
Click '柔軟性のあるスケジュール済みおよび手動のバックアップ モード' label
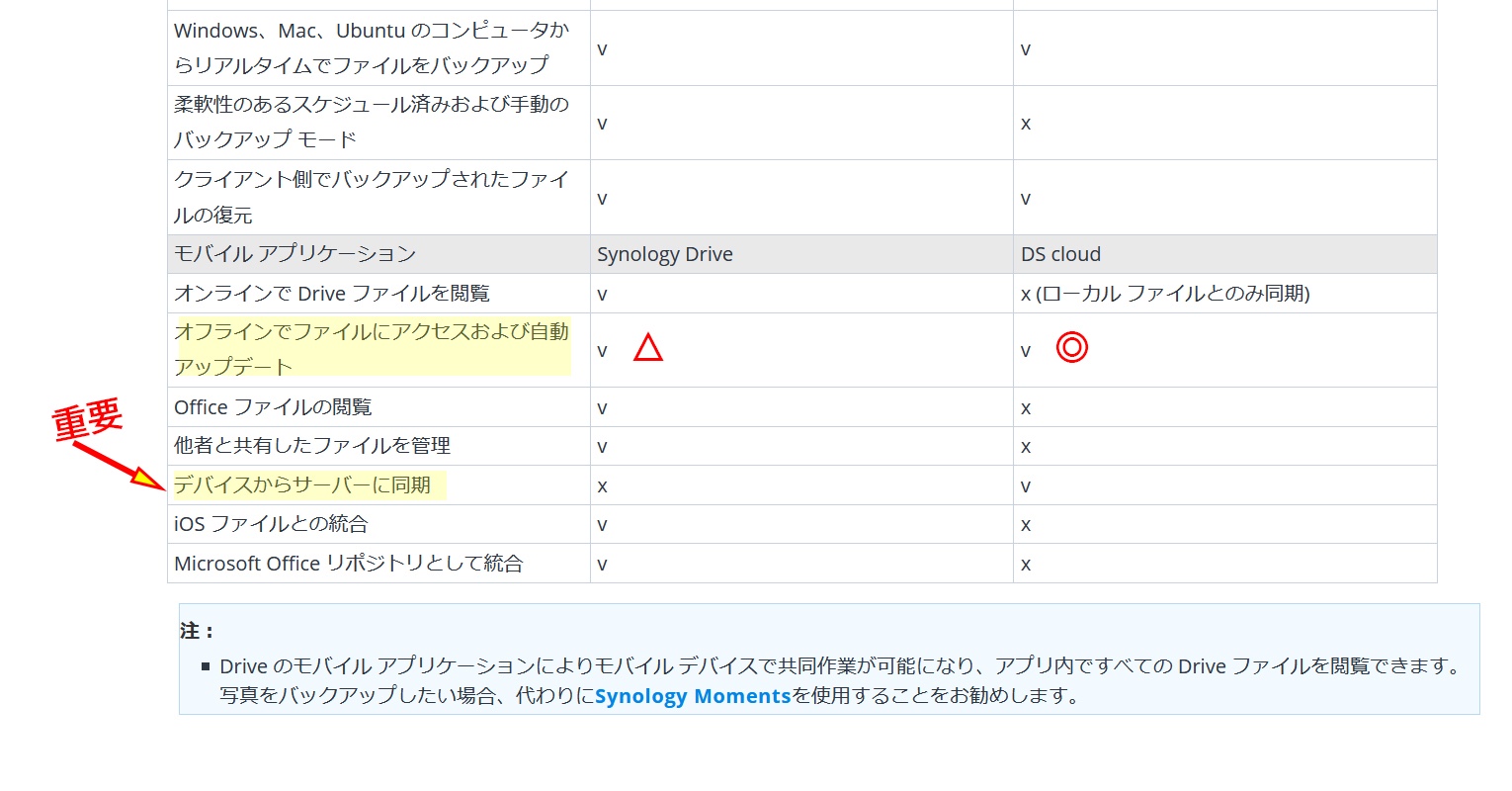tap(372, 122)
